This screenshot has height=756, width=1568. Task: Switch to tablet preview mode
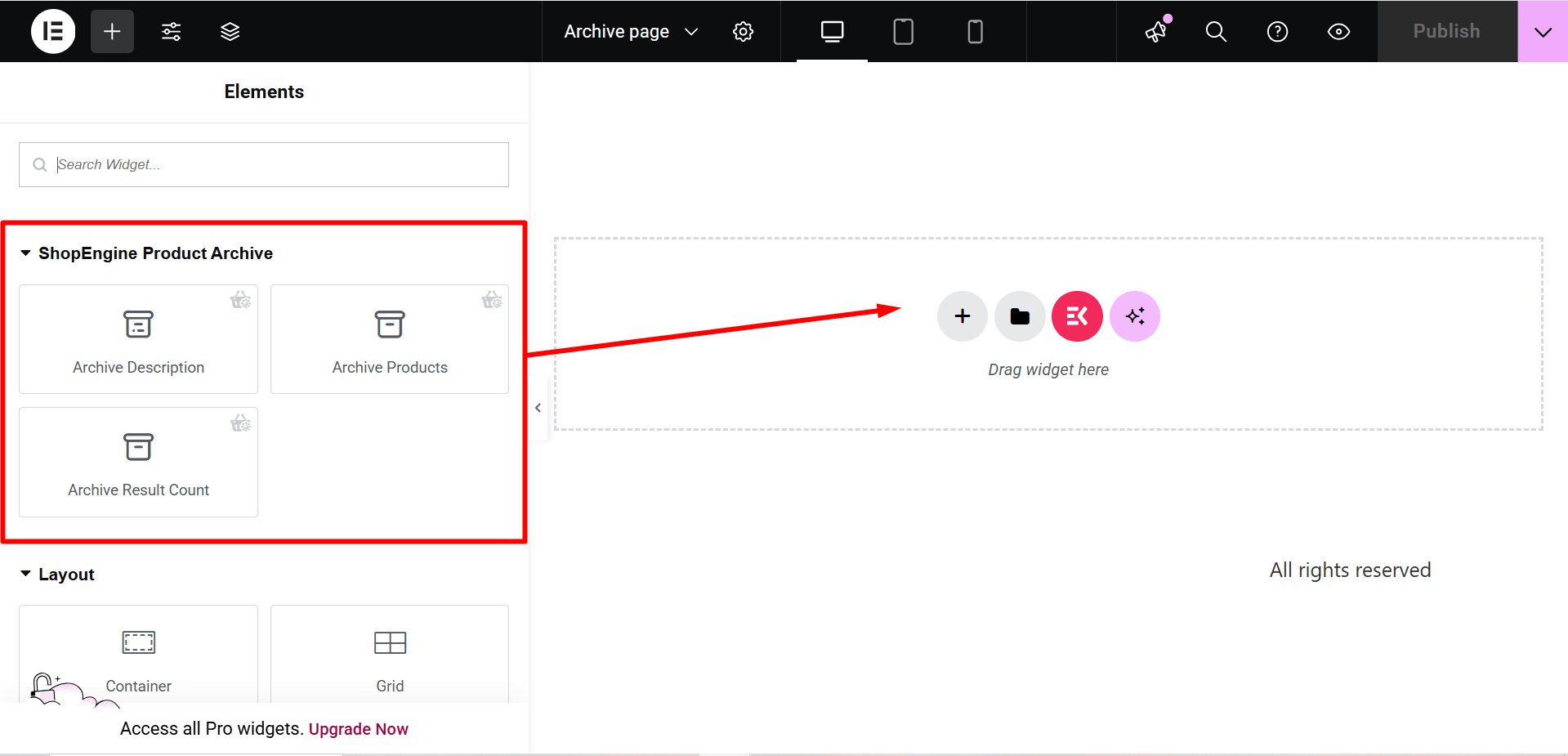click(x=903, y=31)
